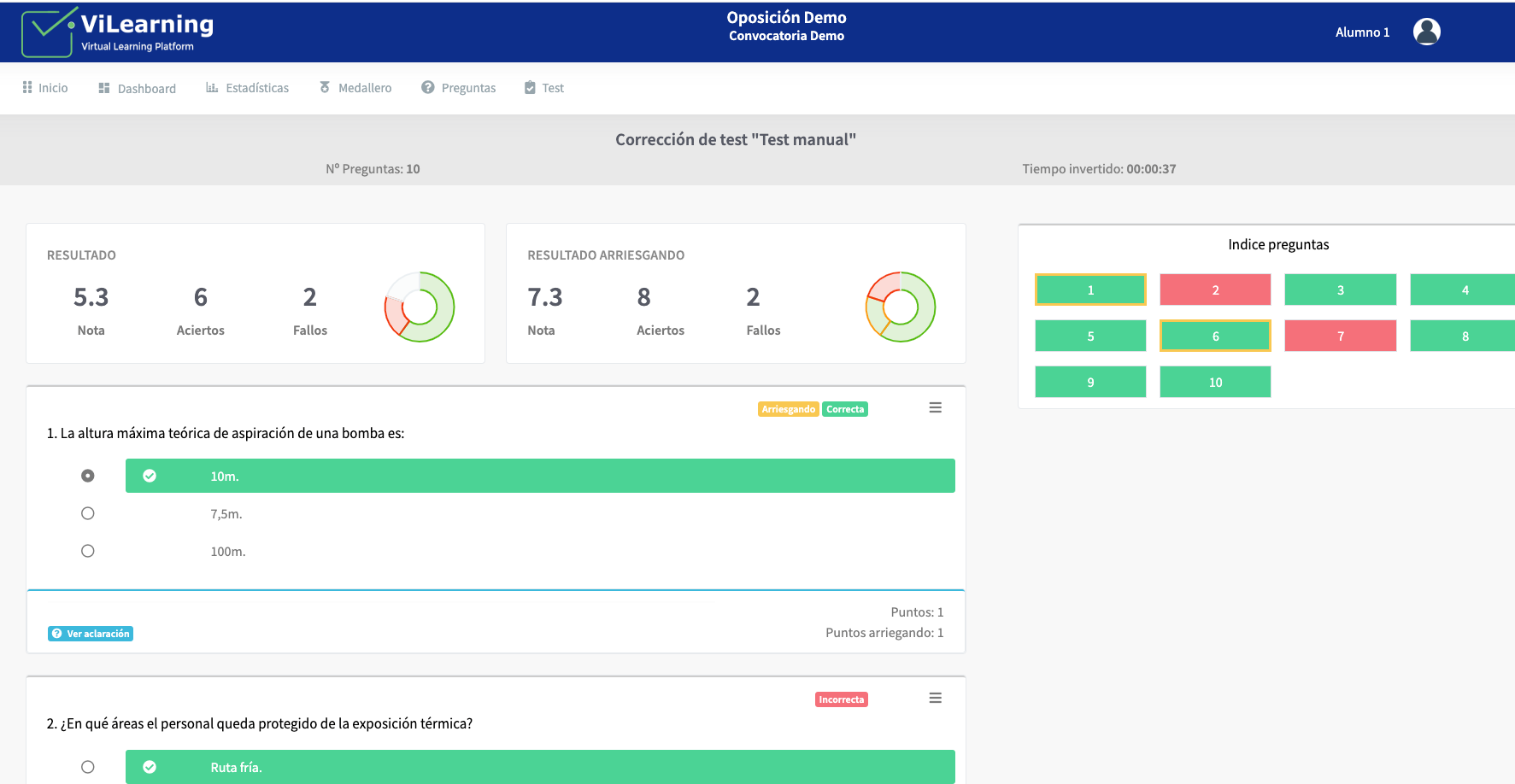Click the Resultado Arriesgando donut chart
The width and height of the screenshot is (1515, 784).
pyautogui.click(x=901, y=307)
